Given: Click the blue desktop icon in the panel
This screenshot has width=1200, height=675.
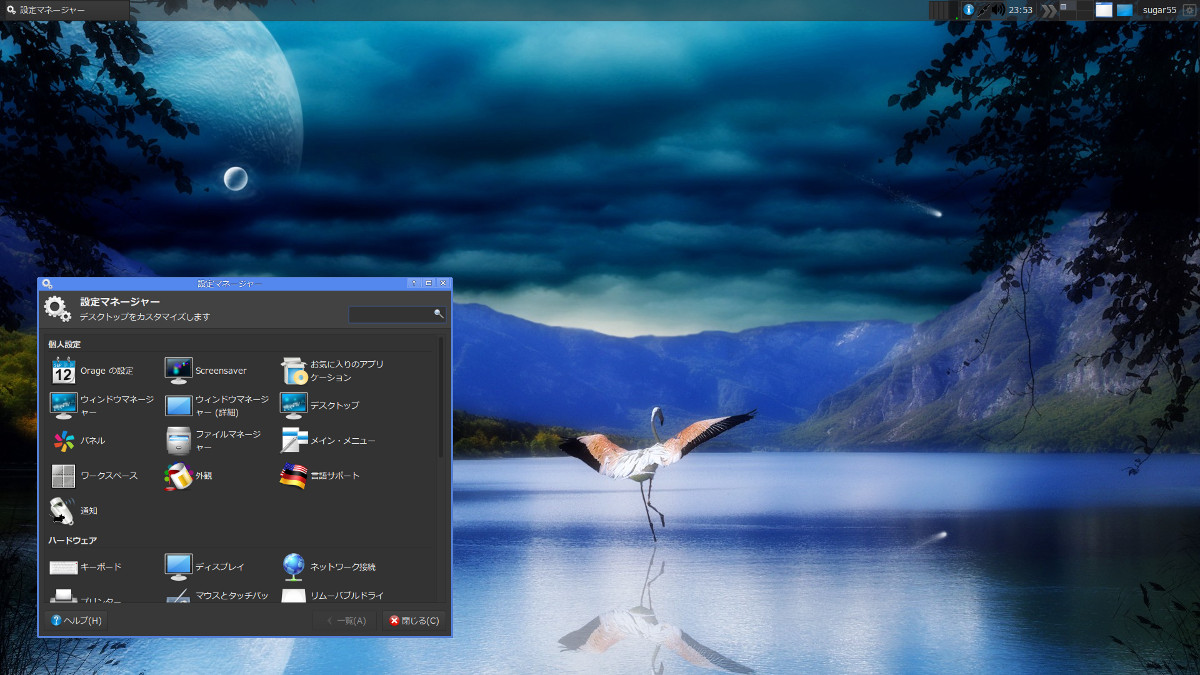Looking at the screenshot, I should coord(1124,10).
